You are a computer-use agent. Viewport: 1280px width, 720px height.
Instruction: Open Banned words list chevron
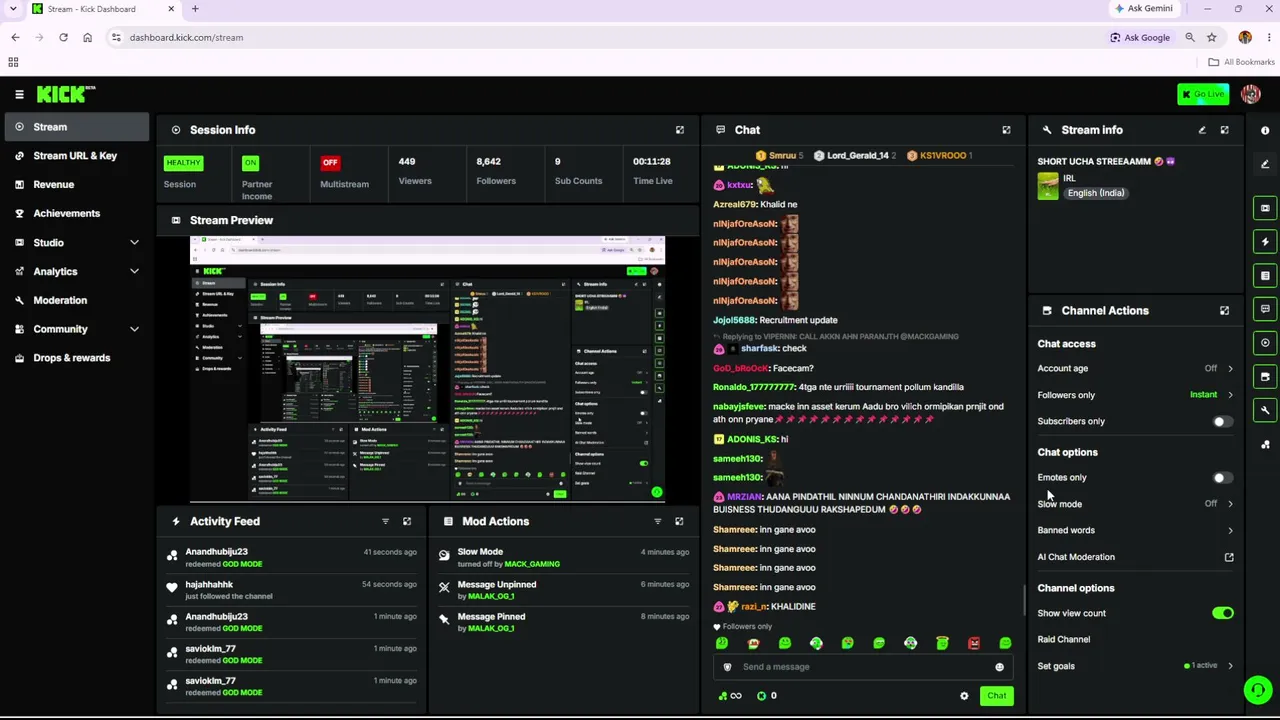(1230, 531)
